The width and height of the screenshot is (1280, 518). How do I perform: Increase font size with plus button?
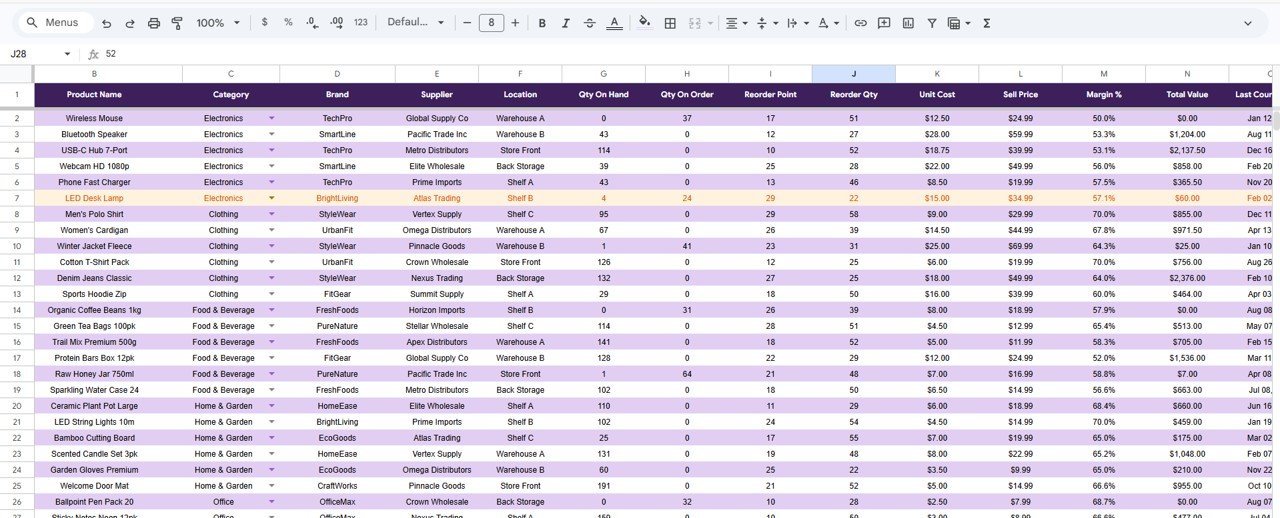tap(515, 23)
